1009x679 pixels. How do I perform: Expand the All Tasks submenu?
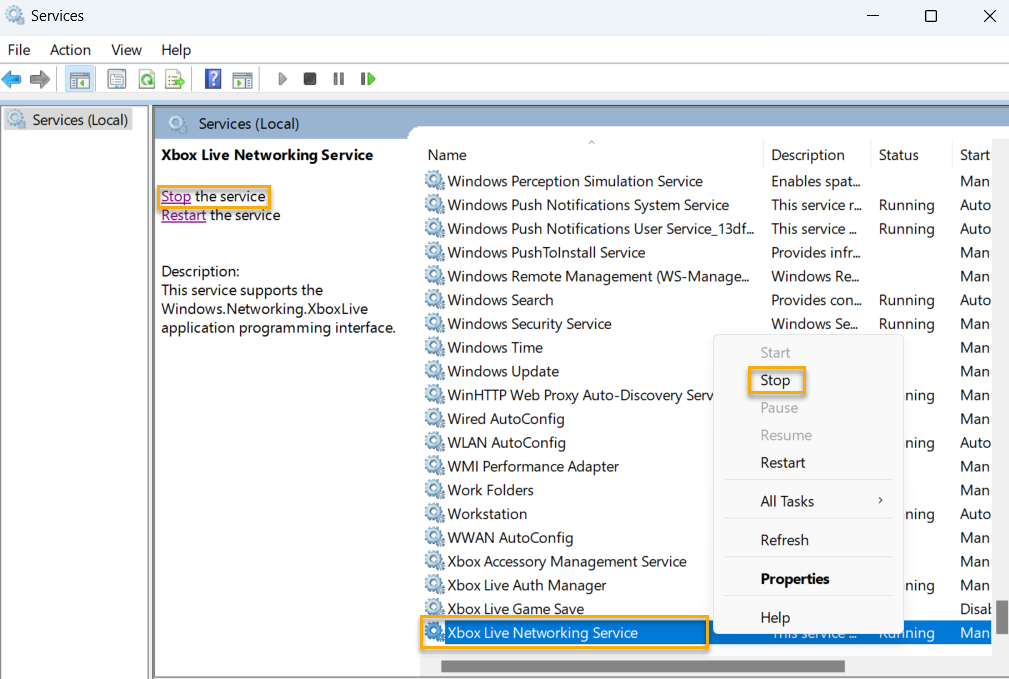[787, 501]
